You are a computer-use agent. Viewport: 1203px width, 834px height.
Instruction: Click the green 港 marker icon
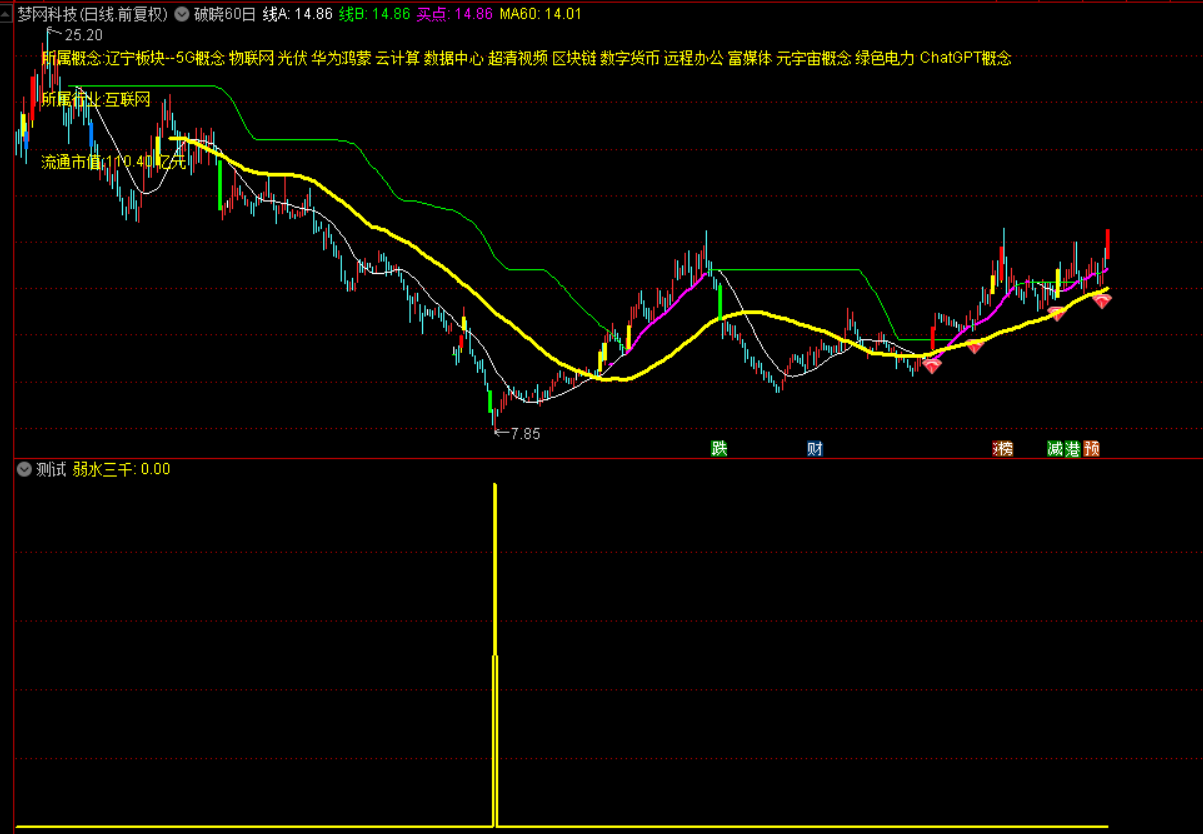tap(1073, 449)
